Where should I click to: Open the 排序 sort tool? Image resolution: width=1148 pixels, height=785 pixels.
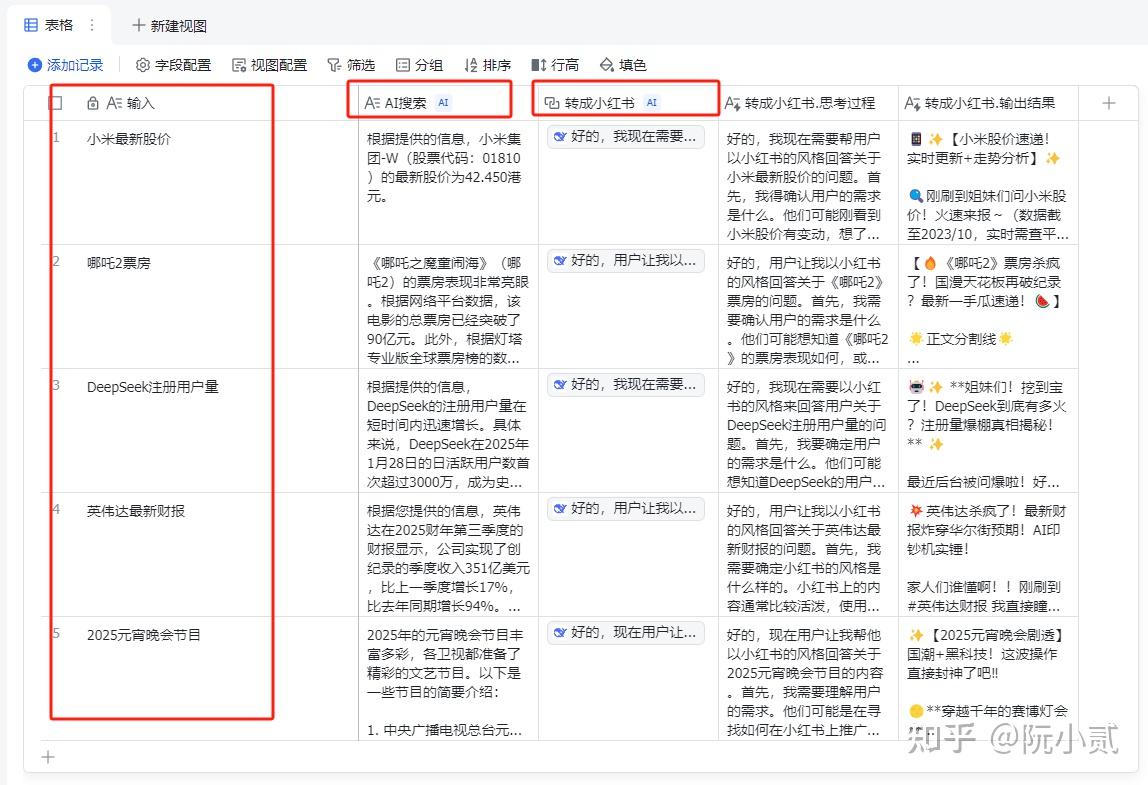pos(488,65)
